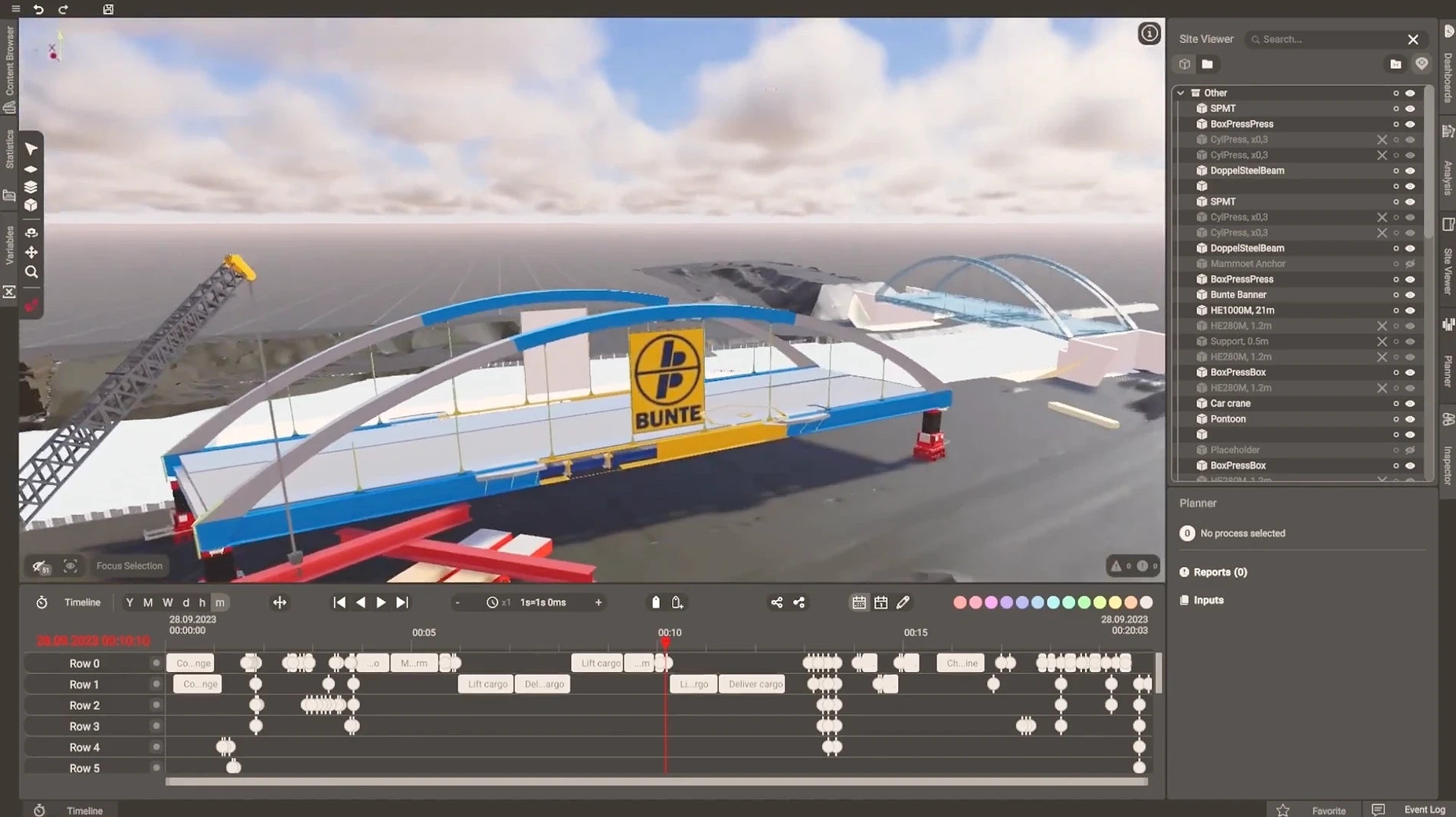Viewport: 1456px width, 817px height.
Task: Click the Favorite star button
Action: [1283, 810]
